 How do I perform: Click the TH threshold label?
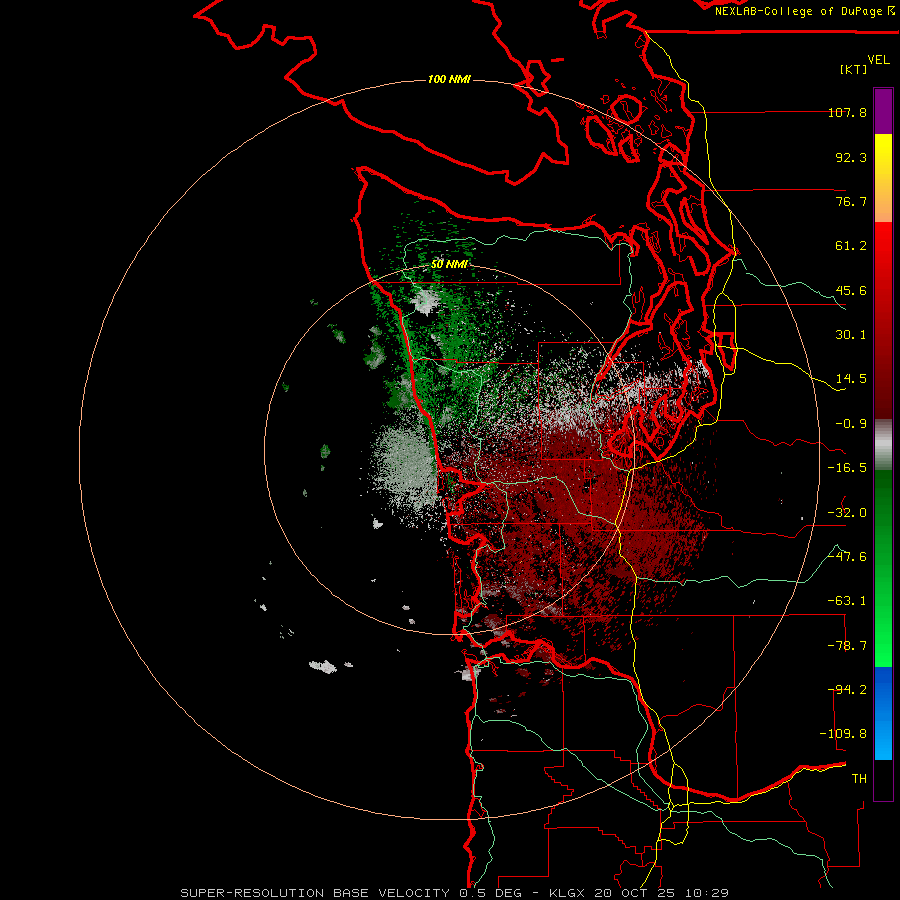click(x=859, y=779)
